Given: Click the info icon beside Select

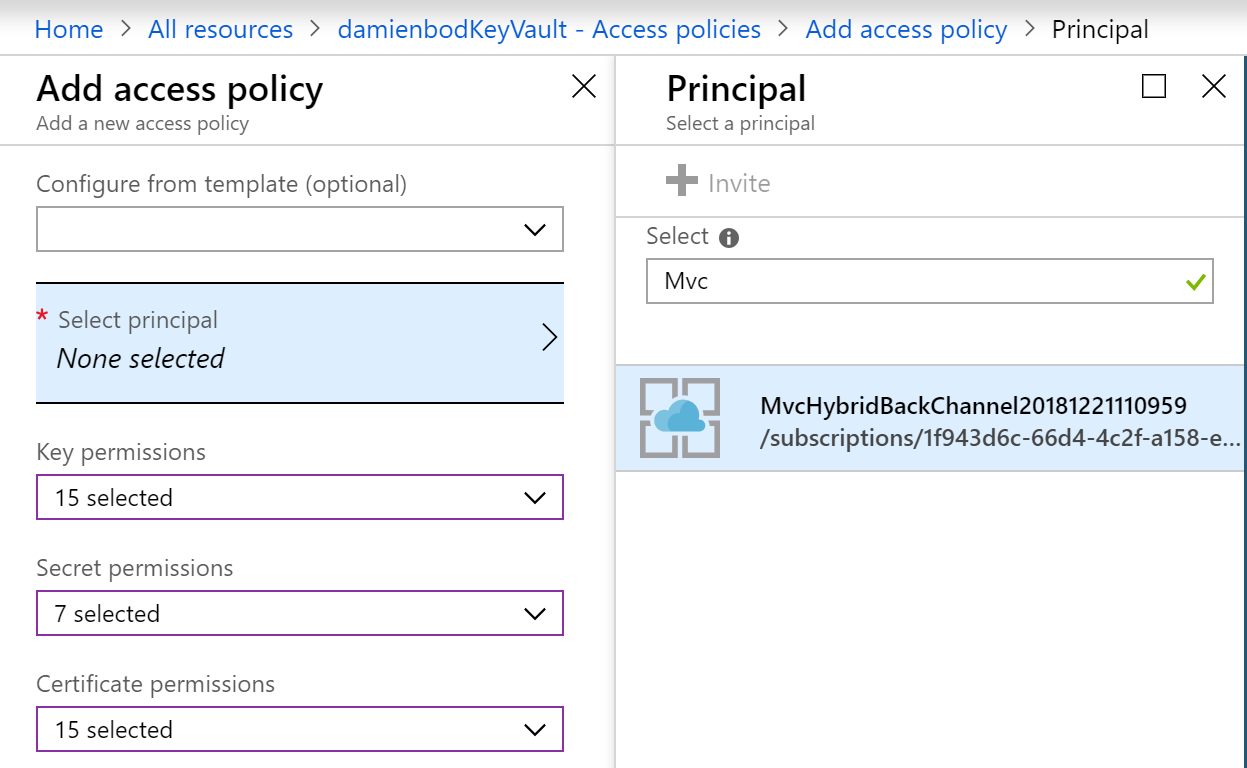Looking at the screenshot, I should 730,238.
